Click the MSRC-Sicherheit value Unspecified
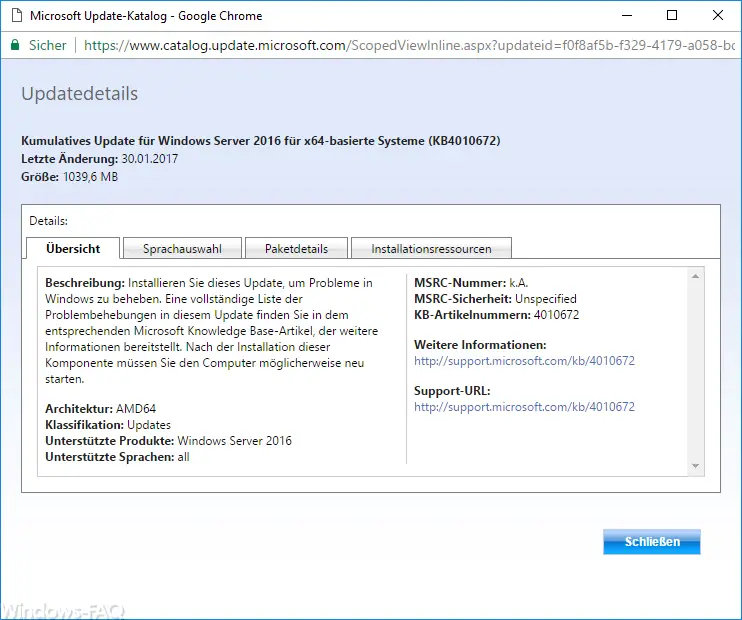742x620 pixels. click(546, 299)
